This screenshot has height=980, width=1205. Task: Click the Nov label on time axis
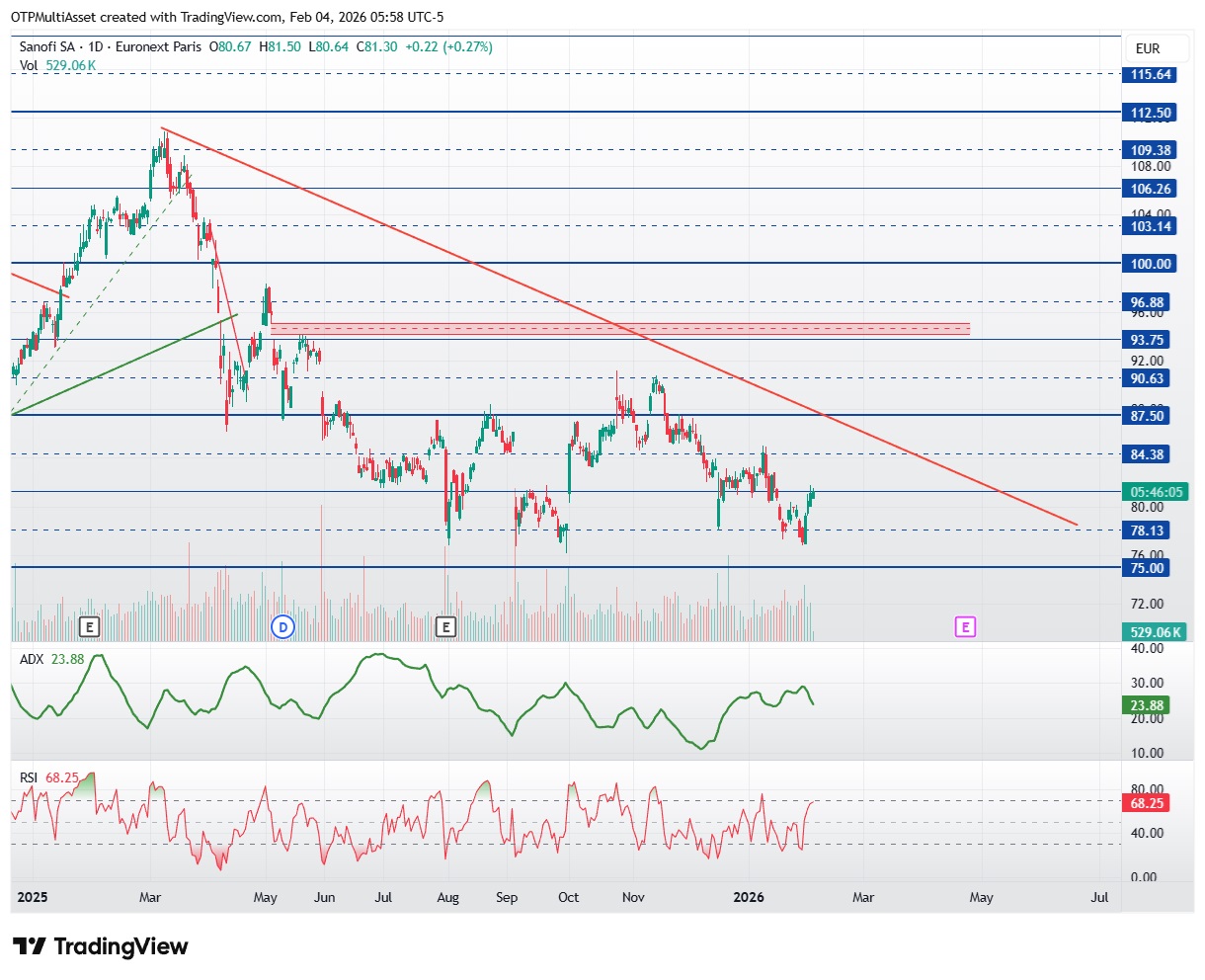(633, 898)
